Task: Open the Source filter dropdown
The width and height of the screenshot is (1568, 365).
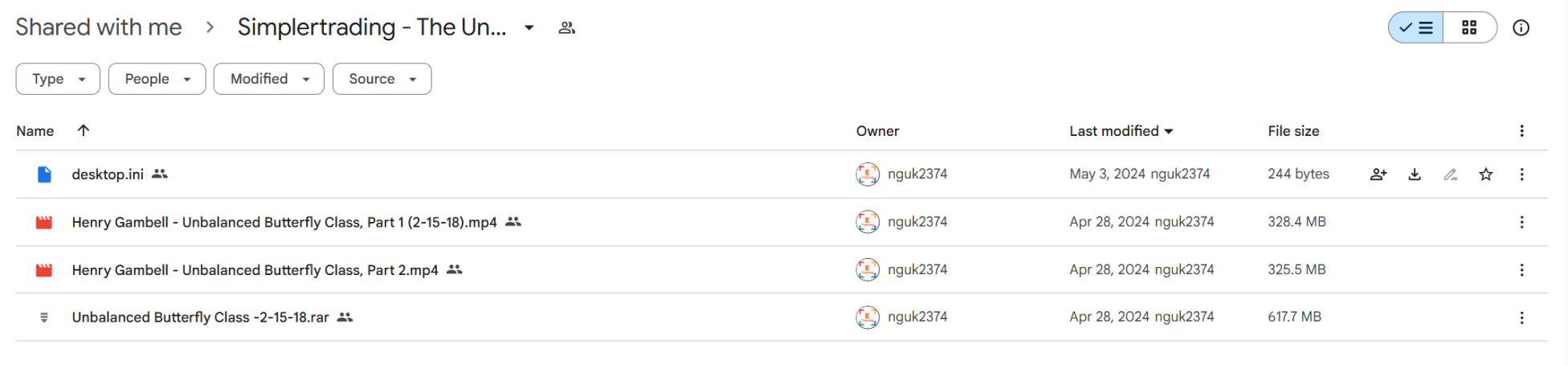Action: tap(382, 79)
